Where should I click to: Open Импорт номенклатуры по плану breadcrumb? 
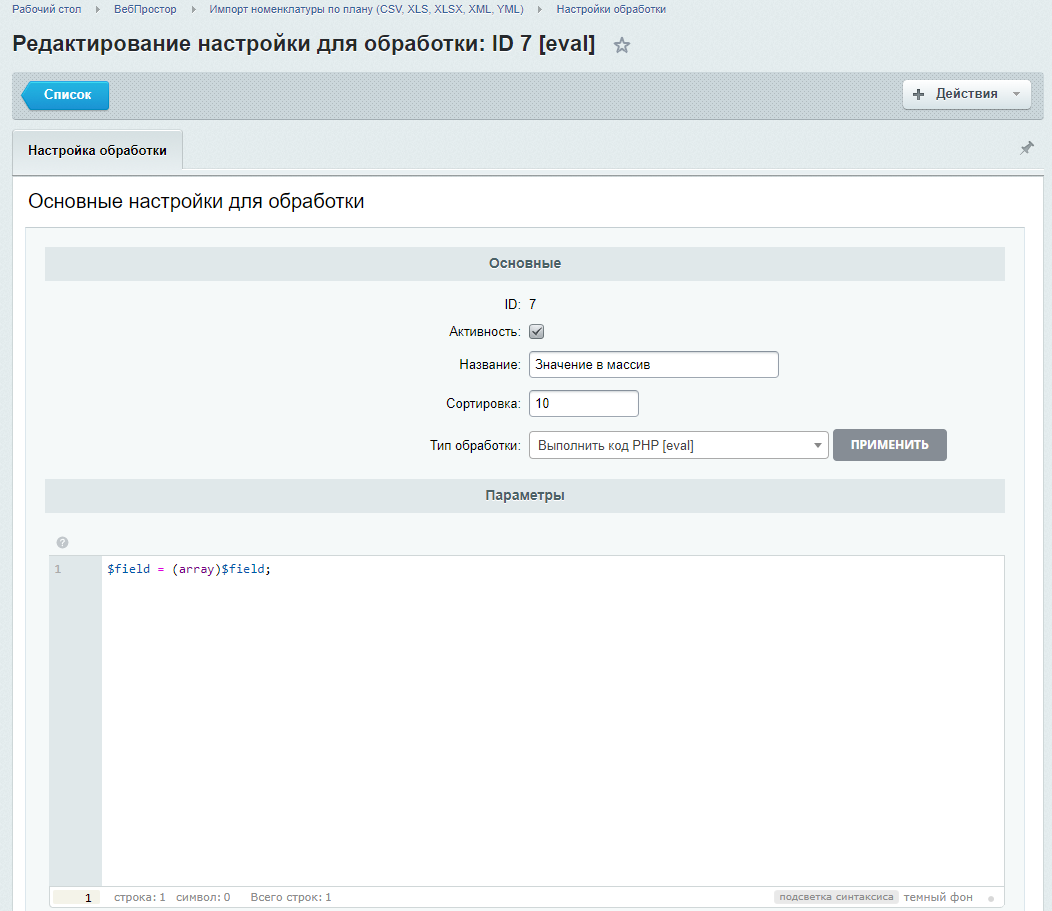366,9
